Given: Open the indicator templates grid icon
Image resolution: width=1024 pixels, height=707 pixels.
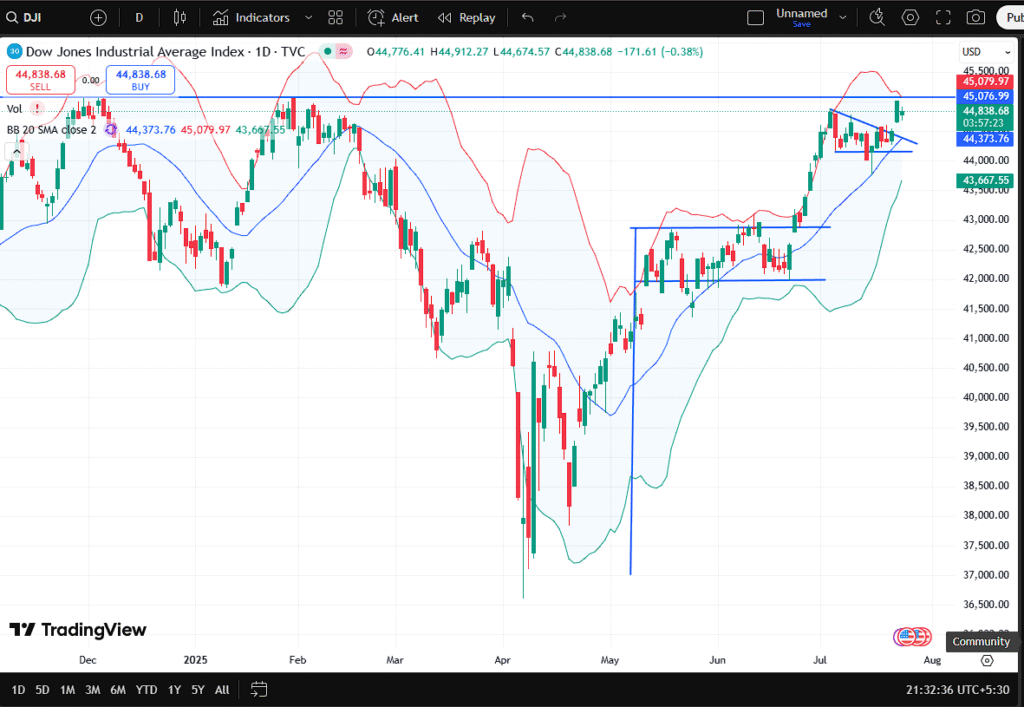Looking at the screenshot, I should click(336, 18).
